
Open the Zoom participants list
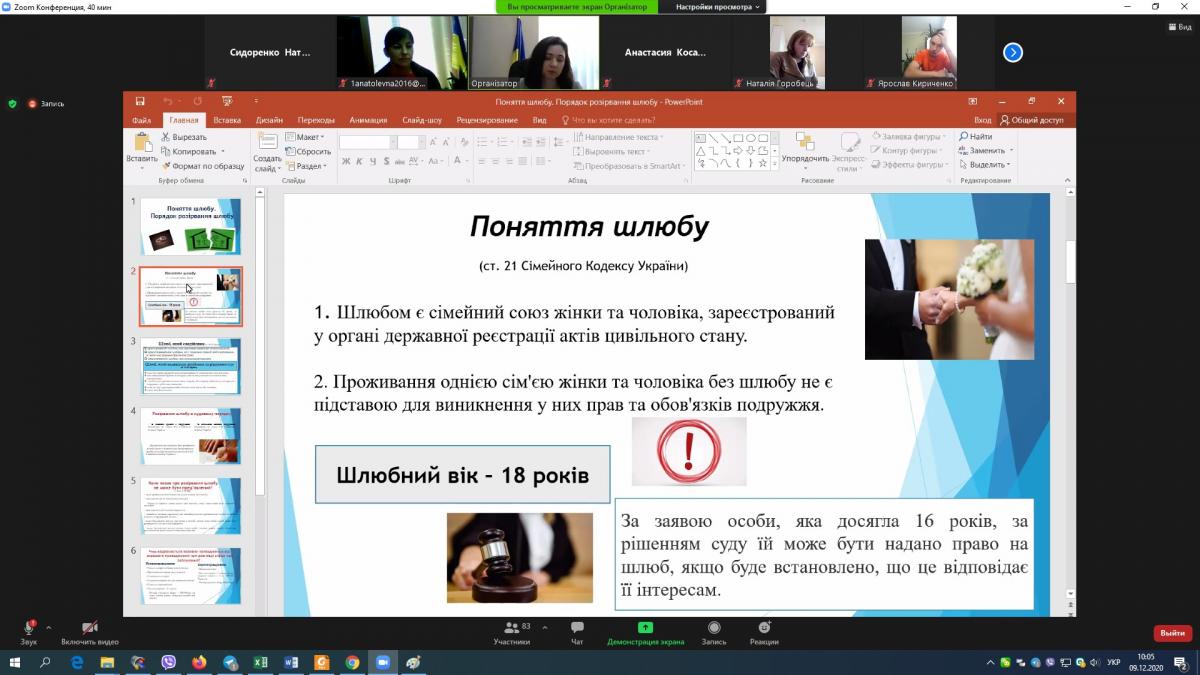(x=512, y=628)
